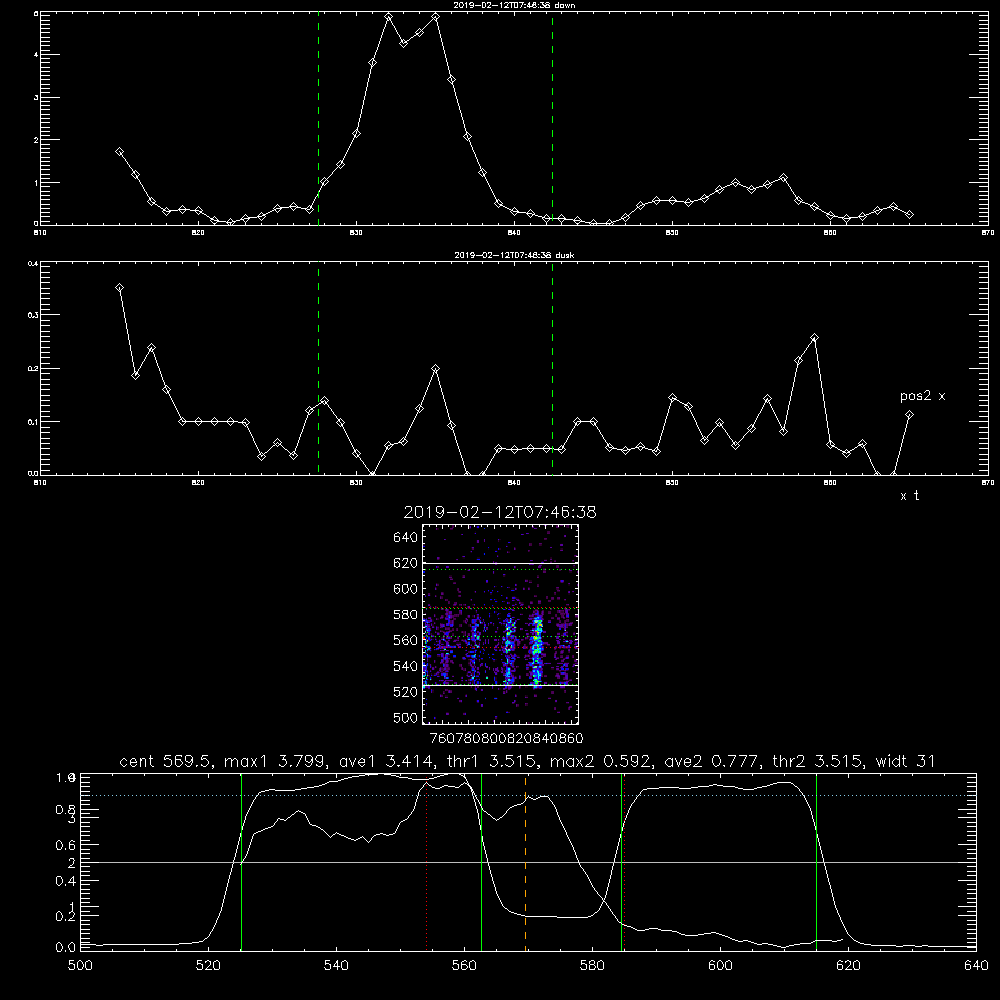Click the '500' label on spectrogram y-axis

tap(406, 718)
